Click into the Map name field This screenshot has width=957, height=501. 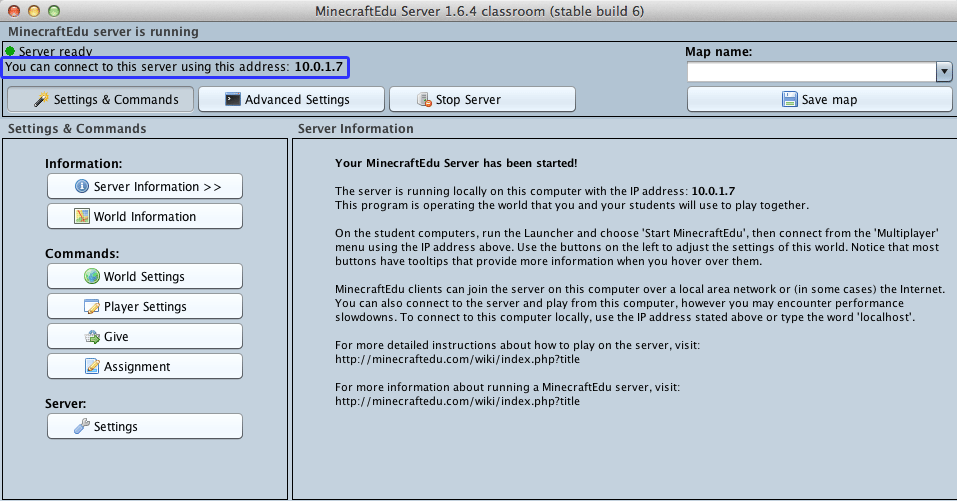point(812,71)
